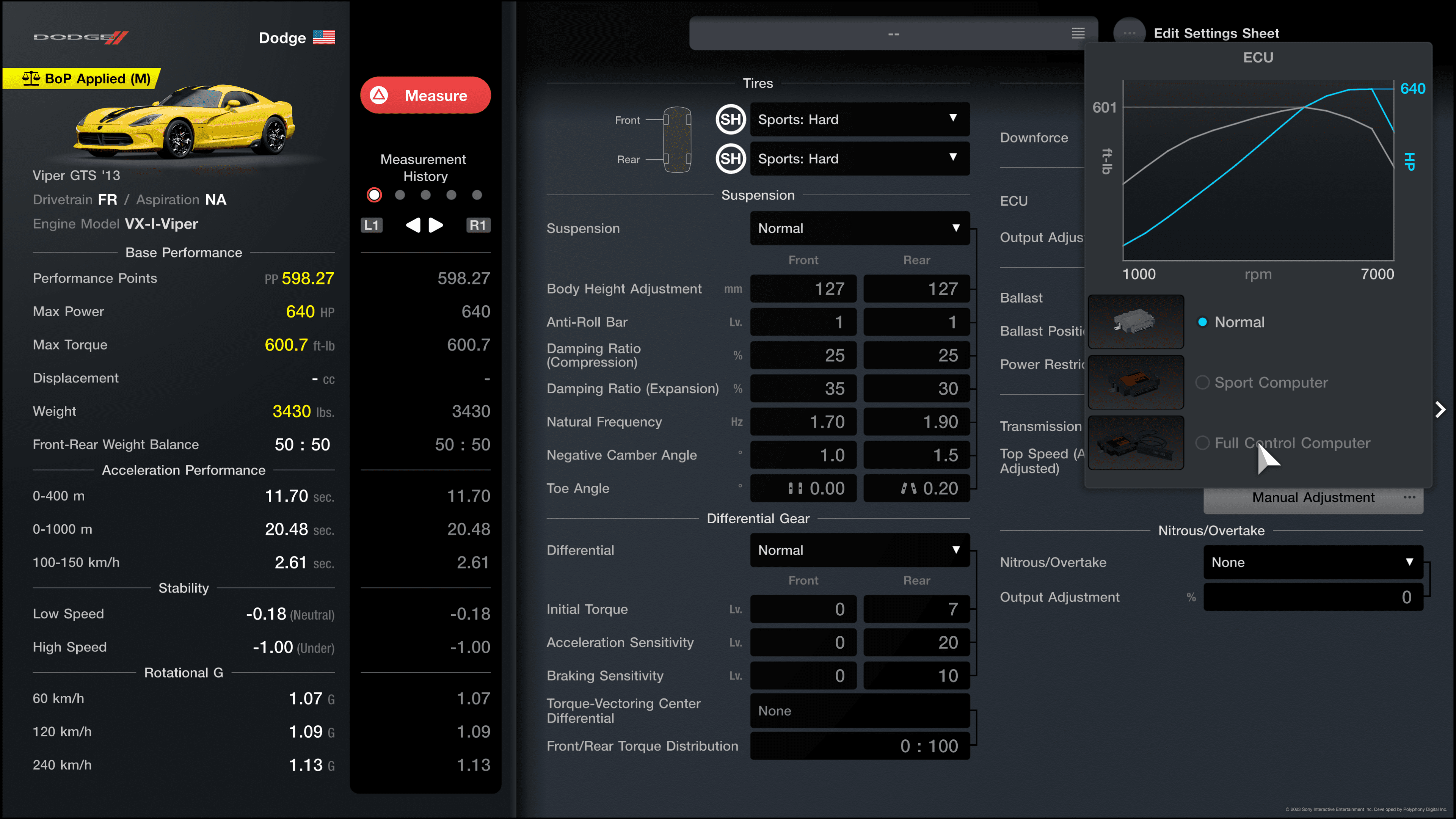This screenshot has height=819, width=1456.
Task: Select second measurement history dot
Action: tap(400, 195)
